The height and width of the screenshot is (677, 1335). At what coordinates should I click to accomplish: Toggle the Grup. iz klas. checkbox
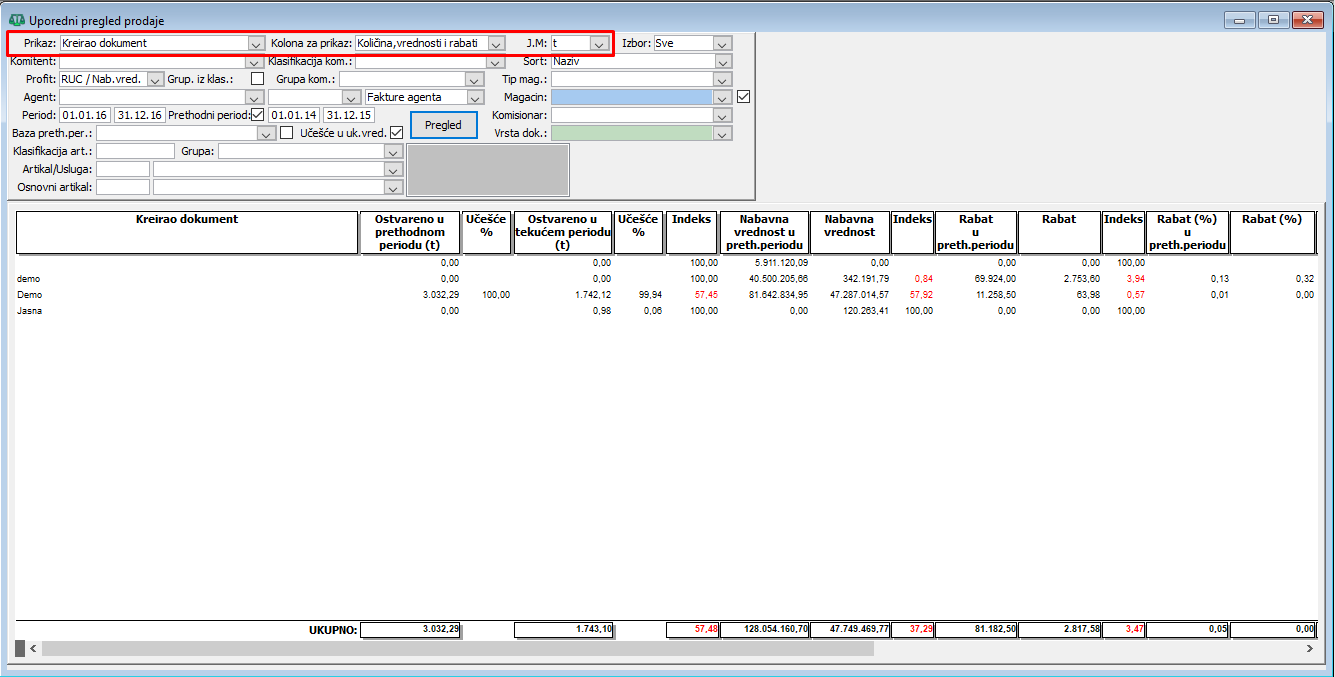258,79
